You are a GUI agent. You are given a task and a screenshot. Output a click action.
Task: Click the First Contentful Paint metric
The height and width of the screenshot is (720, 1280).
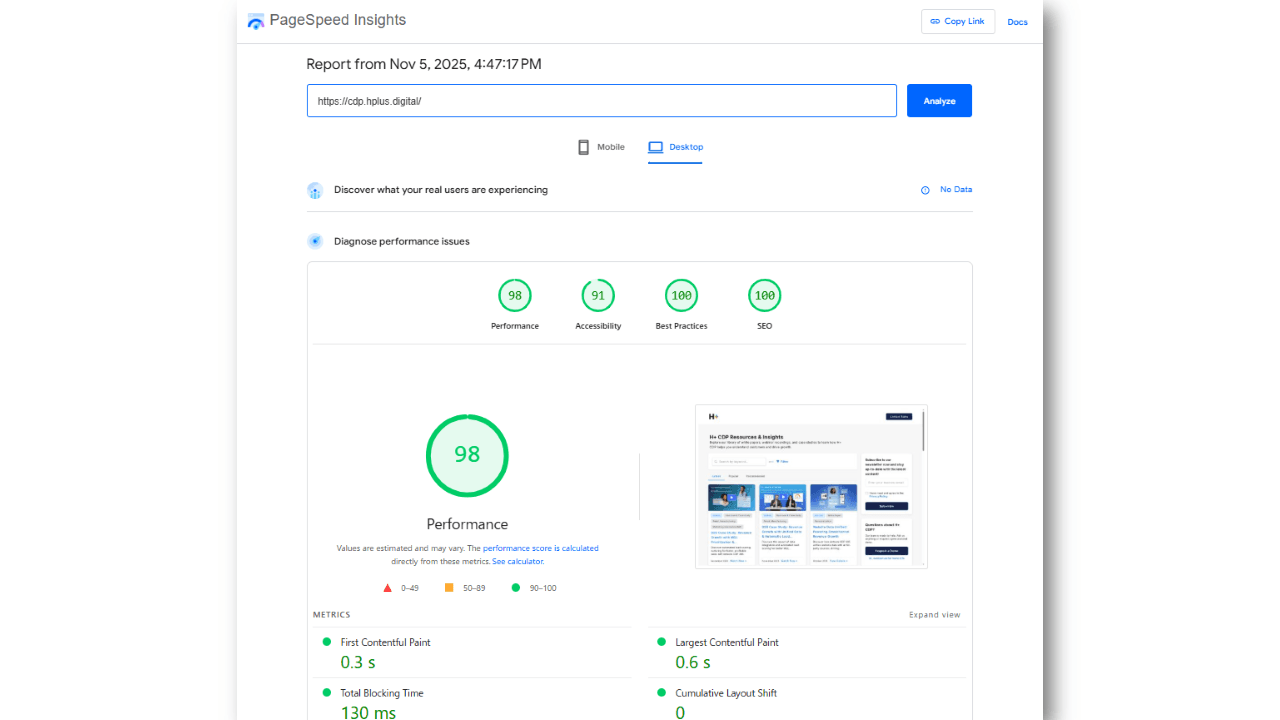(385, 642)
